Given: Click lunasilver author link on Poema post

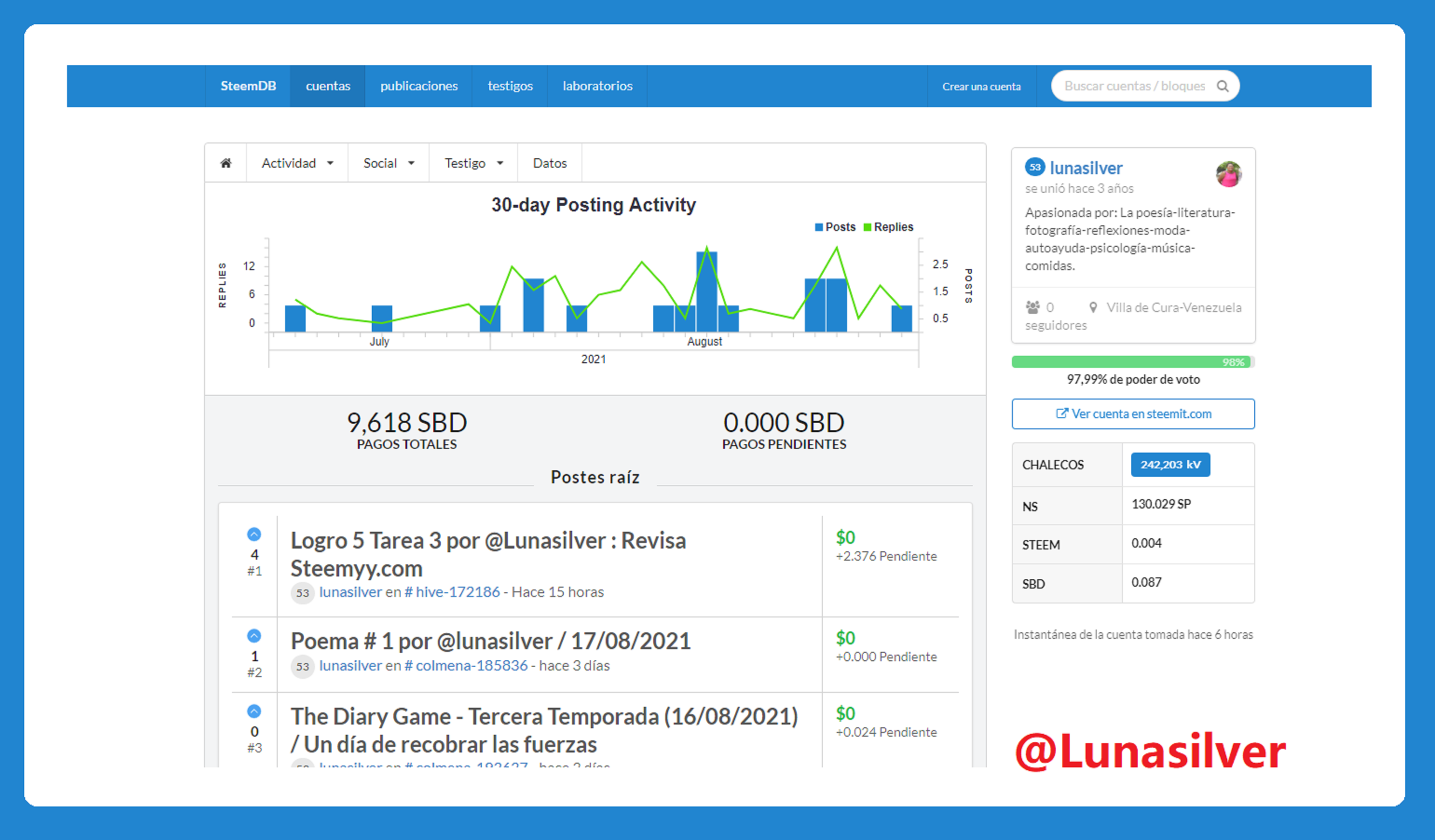Looking at the screenshot, I should click(350, 666).
